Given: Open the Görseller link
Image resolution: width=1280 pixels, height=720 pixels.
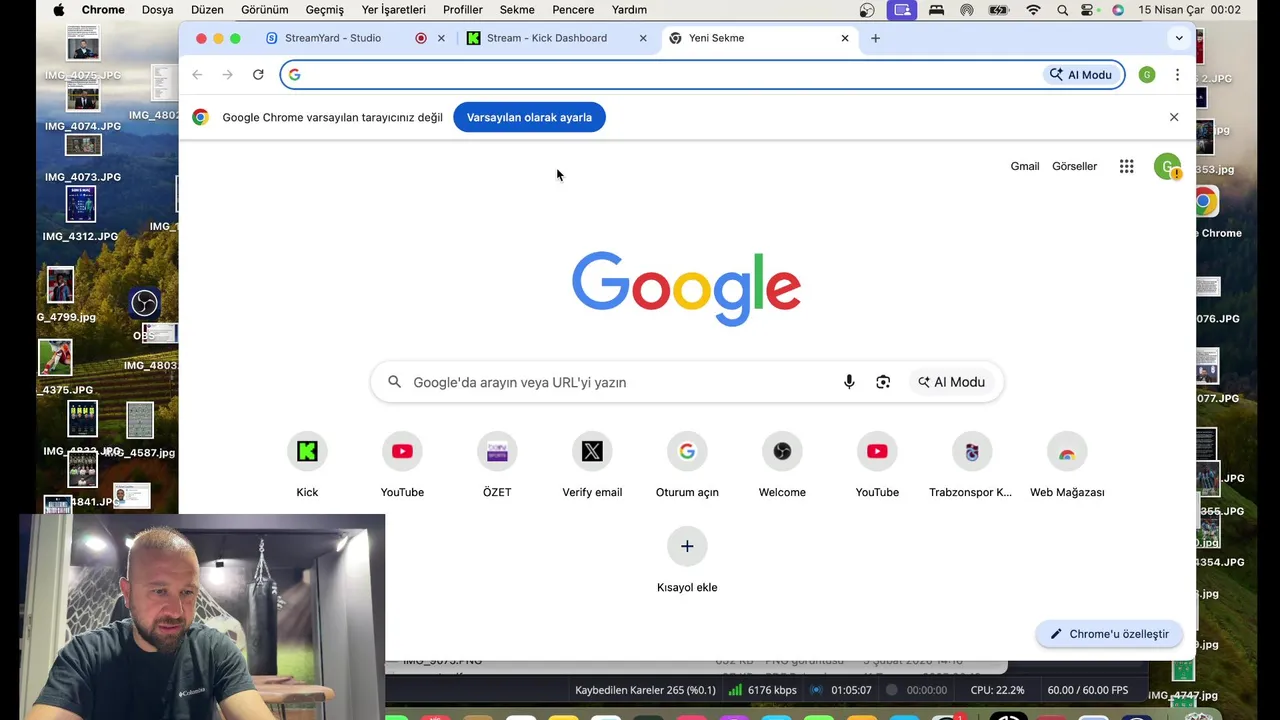Looking at the screenshot, I should pyautogui.click(x=1075, y=166).
